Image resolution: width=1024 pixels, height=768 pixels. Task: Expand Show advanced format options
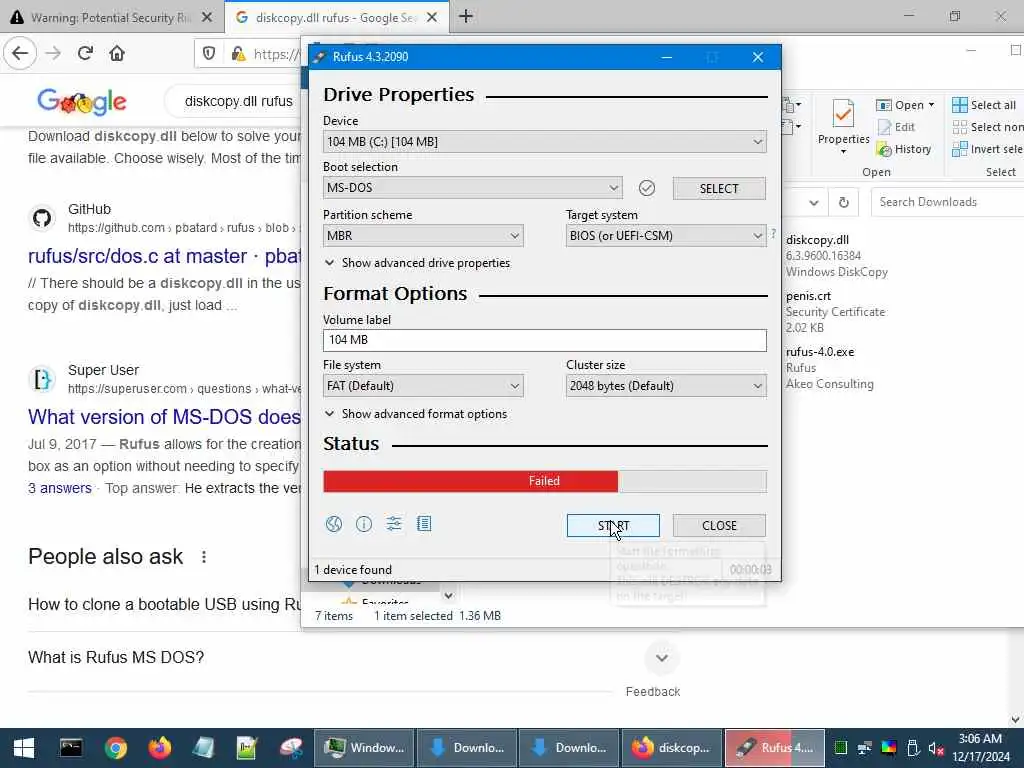415,413
